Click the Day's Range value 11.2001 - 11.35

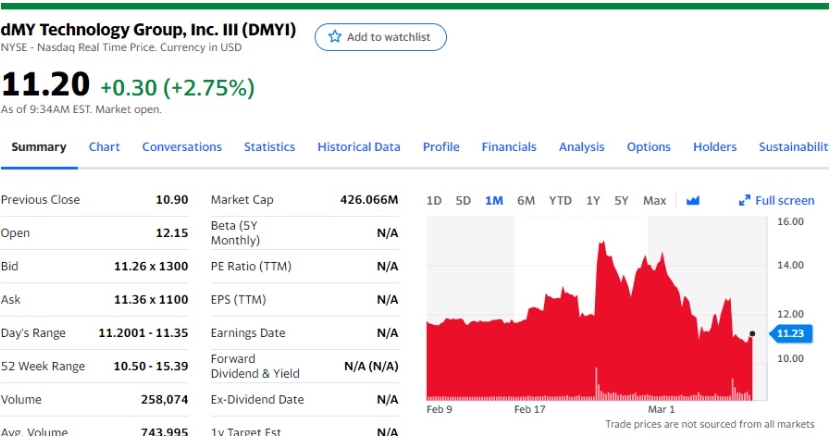point(143,333)
